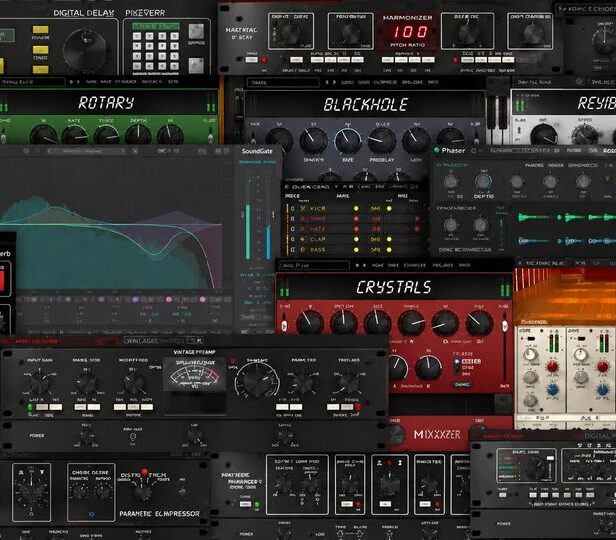The height and width of the screenshot is (540, 616).
Task: Click number keypad on the Pixeverr panel
Action: [x=156, y=51]
